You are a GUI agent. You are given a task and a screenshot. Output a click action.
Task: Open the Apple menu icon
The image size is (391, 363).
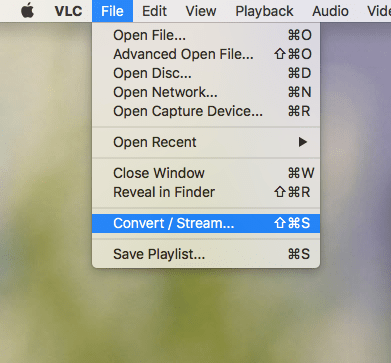tap(28, 11)
